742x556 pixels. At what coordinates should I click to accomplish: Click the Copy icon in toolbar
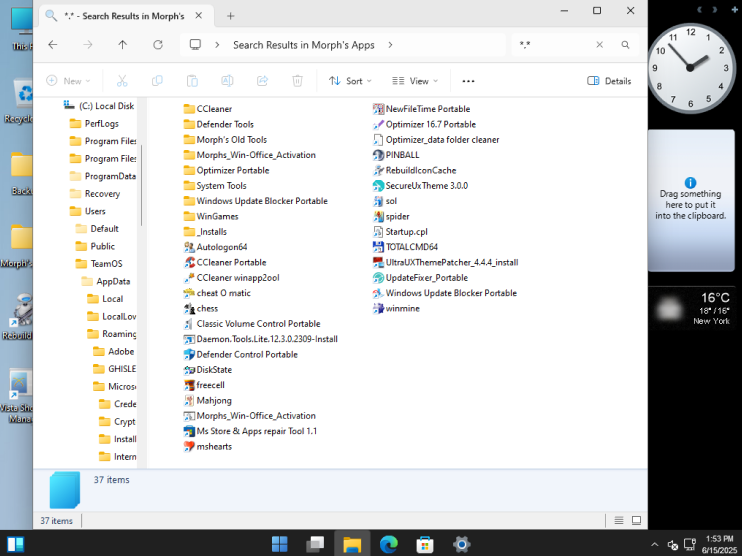157,81
